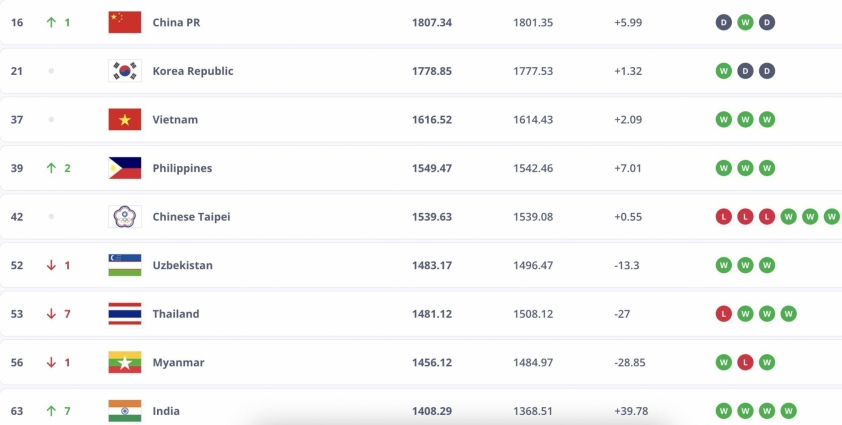
Task: Click Korea Republic's green W result badge
Action: pyautogui.click(x=723, y=71)
